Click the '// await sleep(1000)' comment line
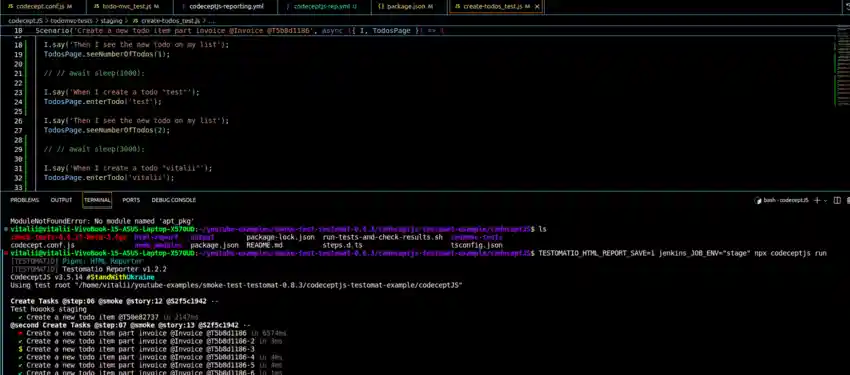850x375 pixels. tap(94, 73)
